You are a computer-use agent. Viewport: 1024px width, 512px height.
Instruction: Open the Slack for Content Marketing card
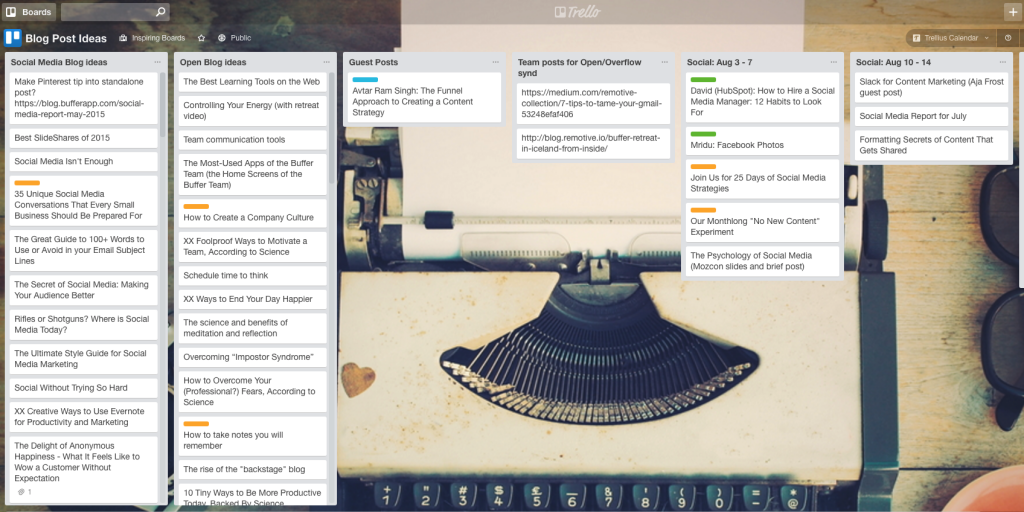point(932,87)
